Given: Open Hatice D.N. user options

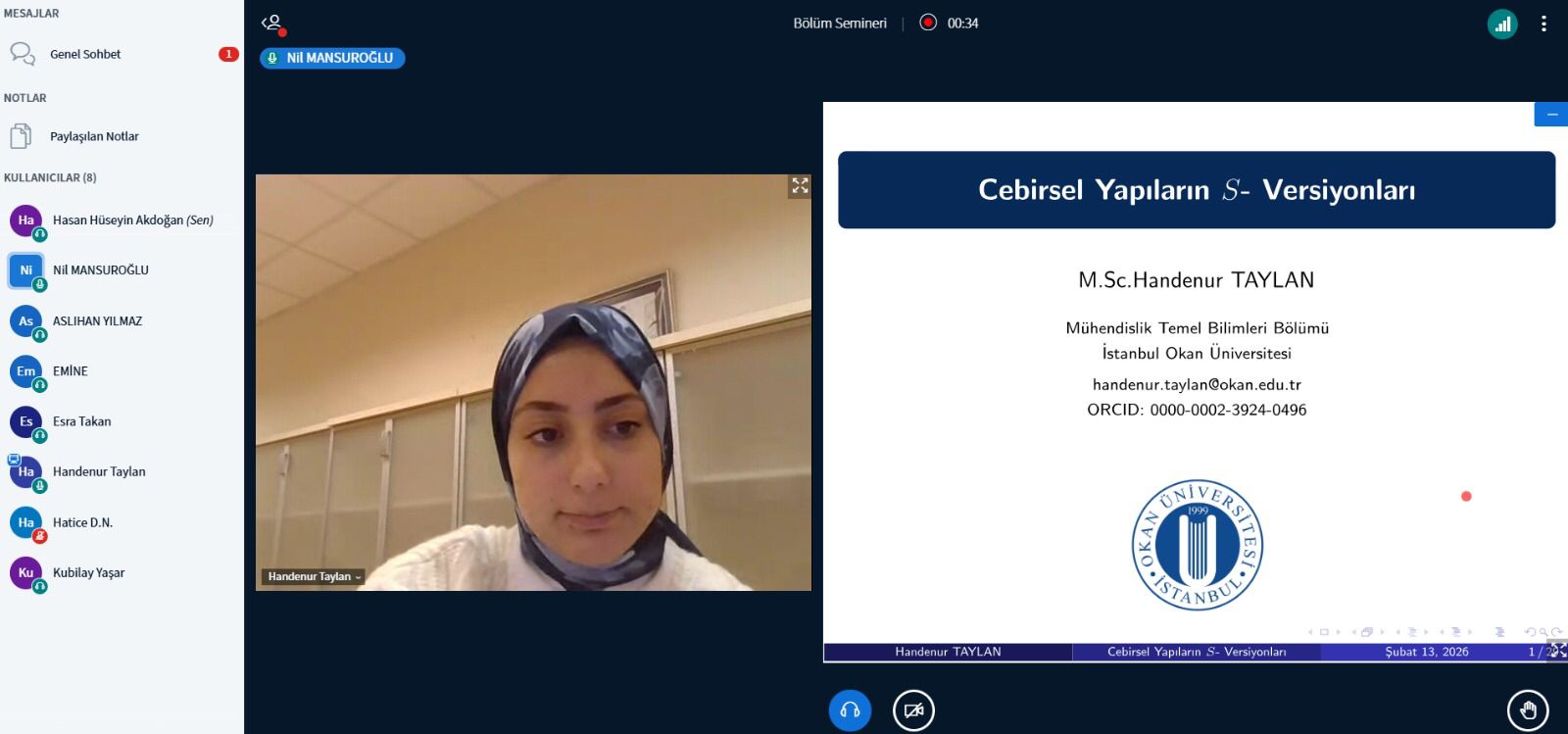Looking at the screenshot, I should pyautogui.click(x=82, y=523).
